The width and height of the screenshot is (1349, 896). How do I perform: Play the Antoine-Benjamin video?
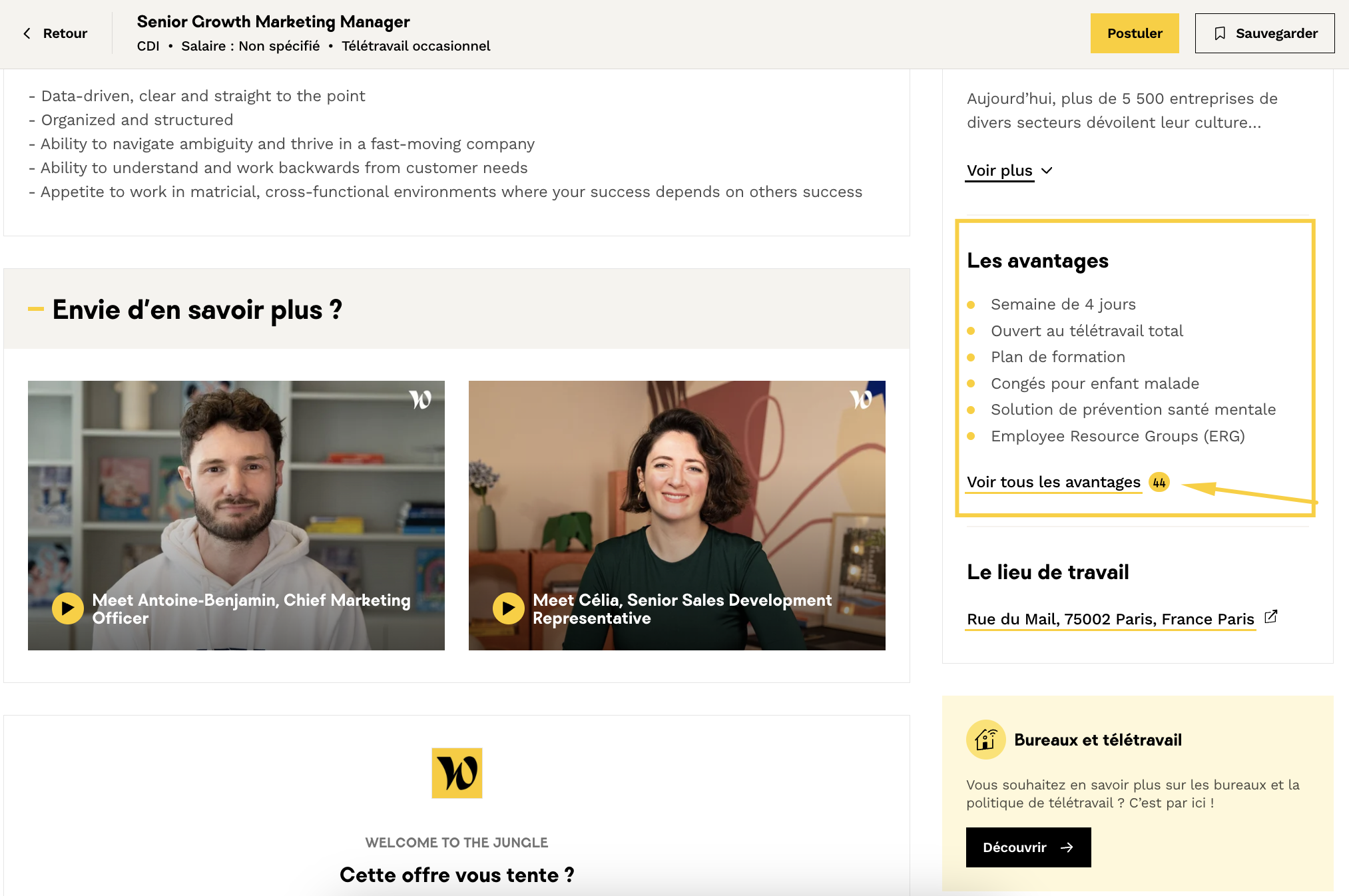[68, 608]
